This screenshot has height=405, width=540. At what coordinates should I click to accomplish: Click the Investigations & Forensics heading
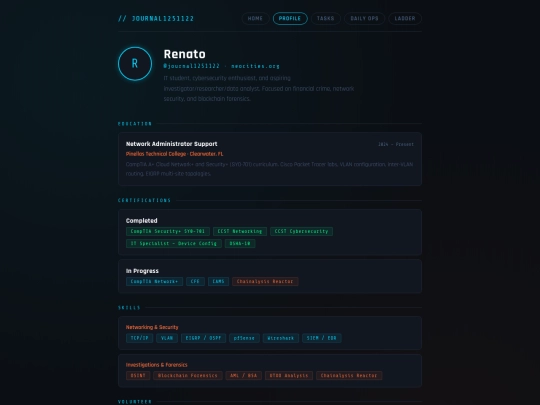[x=156, y=365]
